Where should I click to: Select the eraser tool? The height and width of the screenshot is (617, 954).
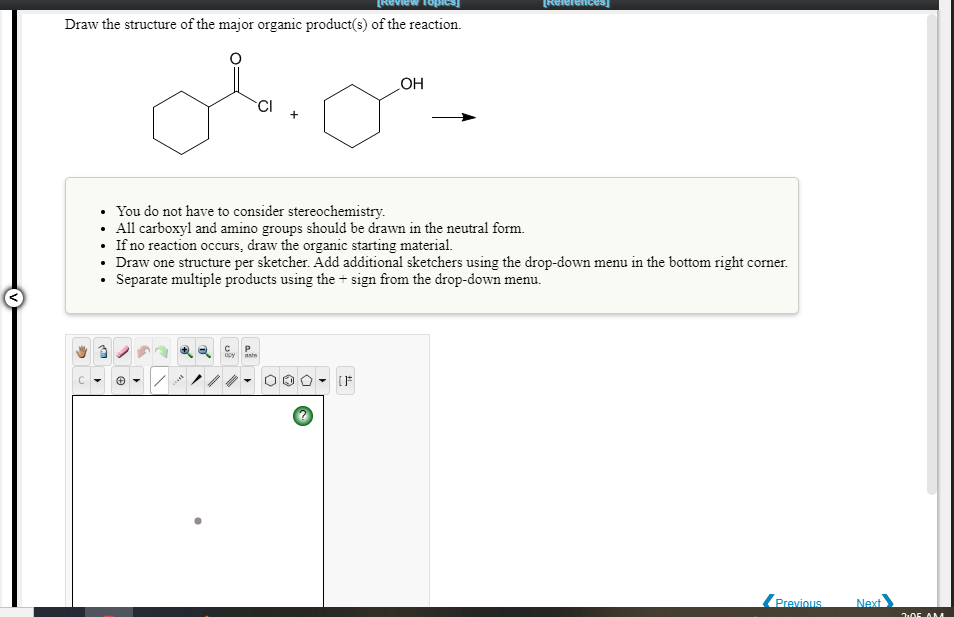[x=122, y=352]
